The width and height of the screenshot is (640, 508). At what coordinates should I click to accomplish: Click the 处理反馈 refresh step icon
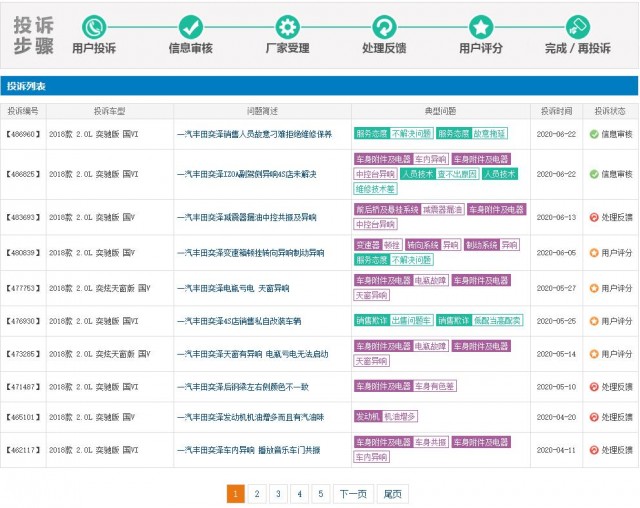pos(384,27)
